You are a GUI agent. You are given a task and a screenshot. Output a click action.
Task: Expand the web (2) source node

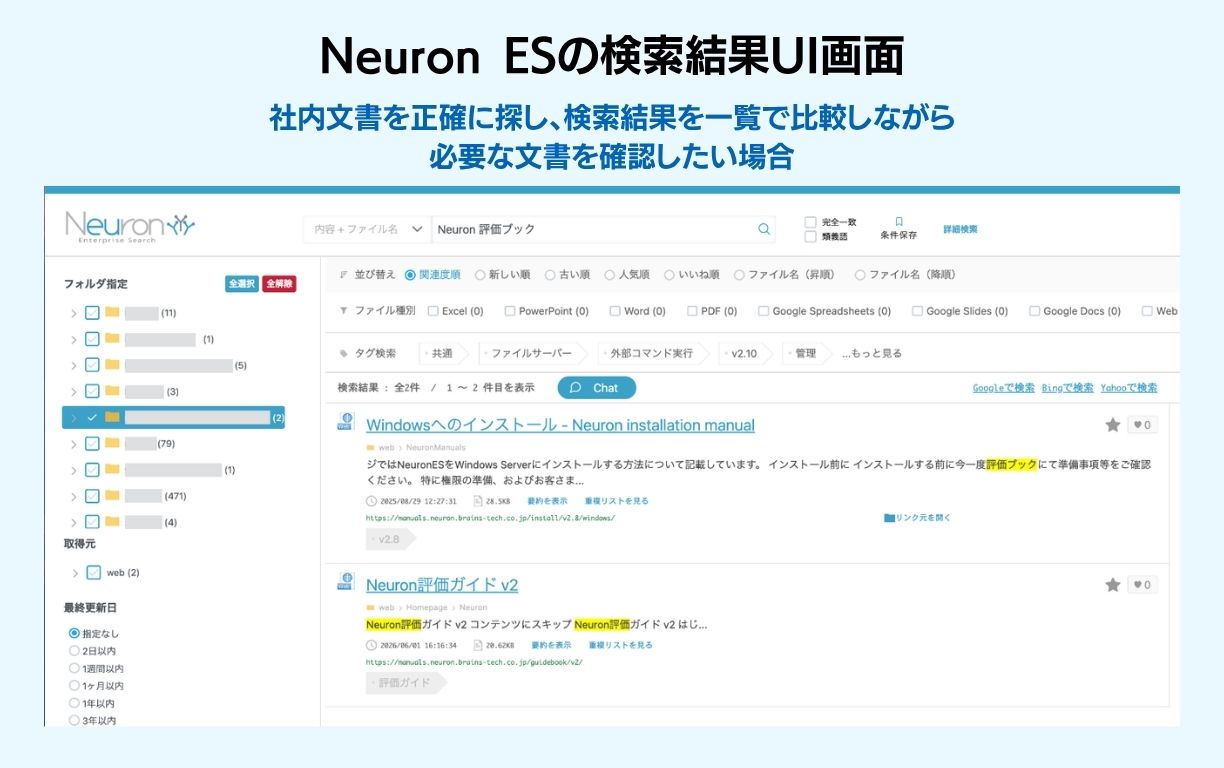74,573
